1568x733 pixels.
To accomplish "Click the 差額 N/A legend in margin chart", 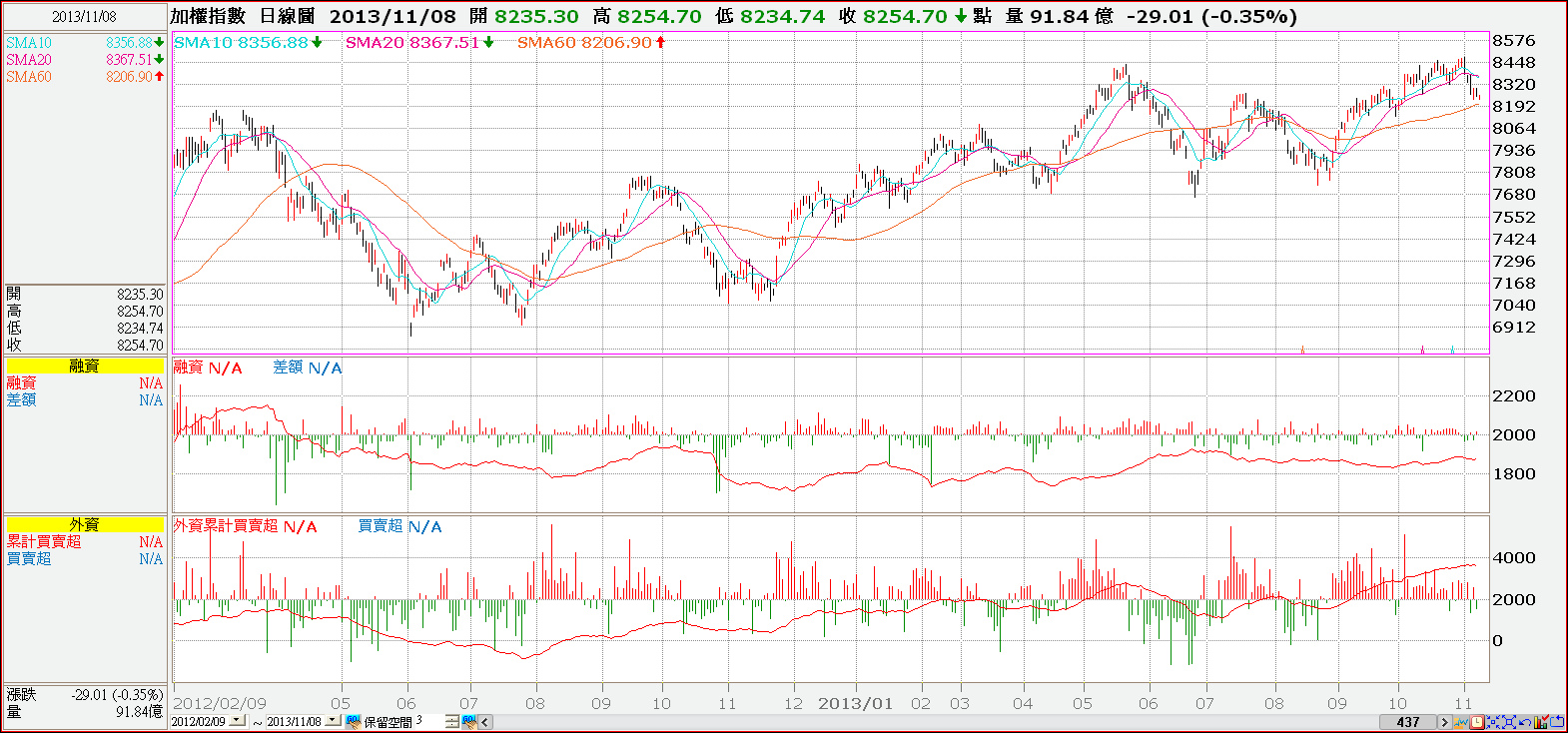I will point(308,367).
